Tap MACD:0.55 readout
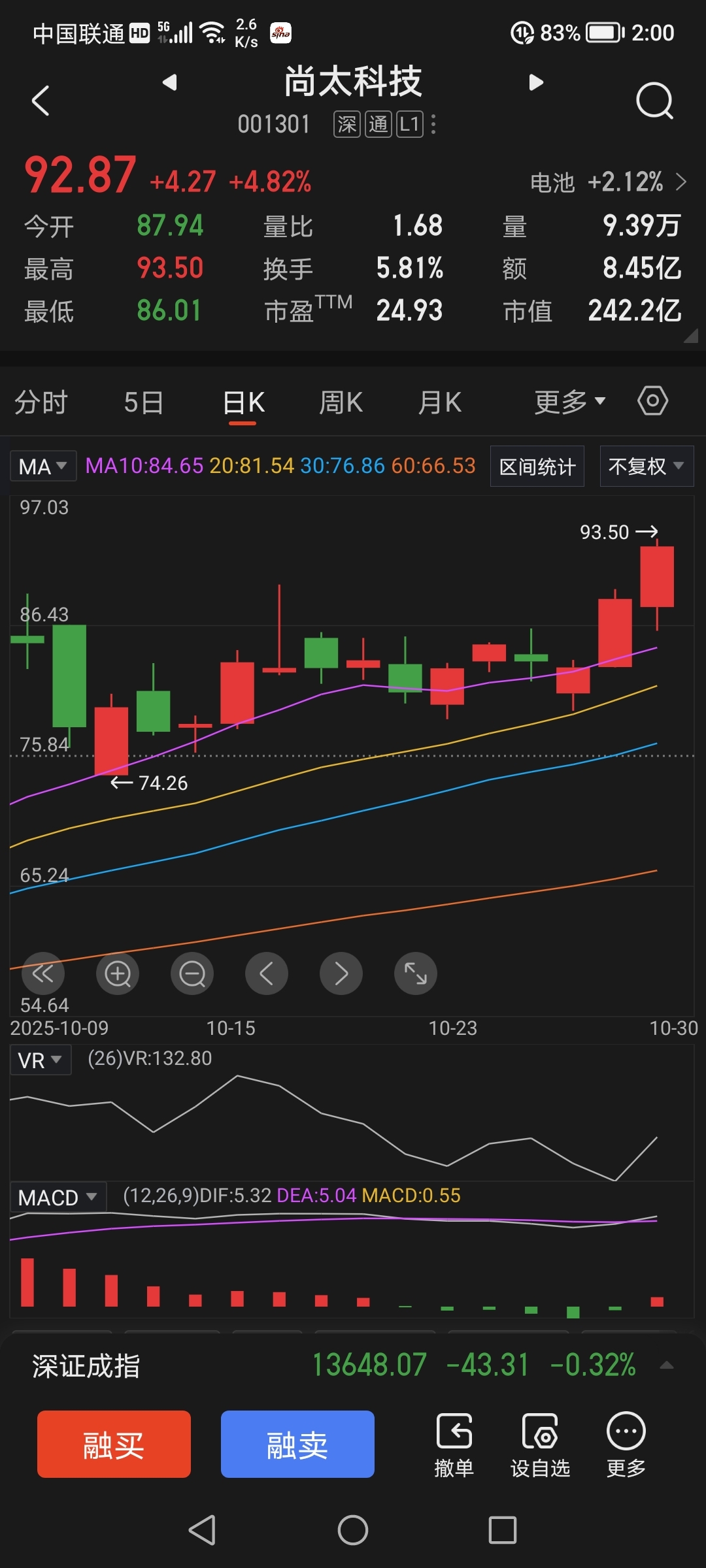This screenshot has width=706, height=1568. pyautogui.click(x=411, y=1196)
